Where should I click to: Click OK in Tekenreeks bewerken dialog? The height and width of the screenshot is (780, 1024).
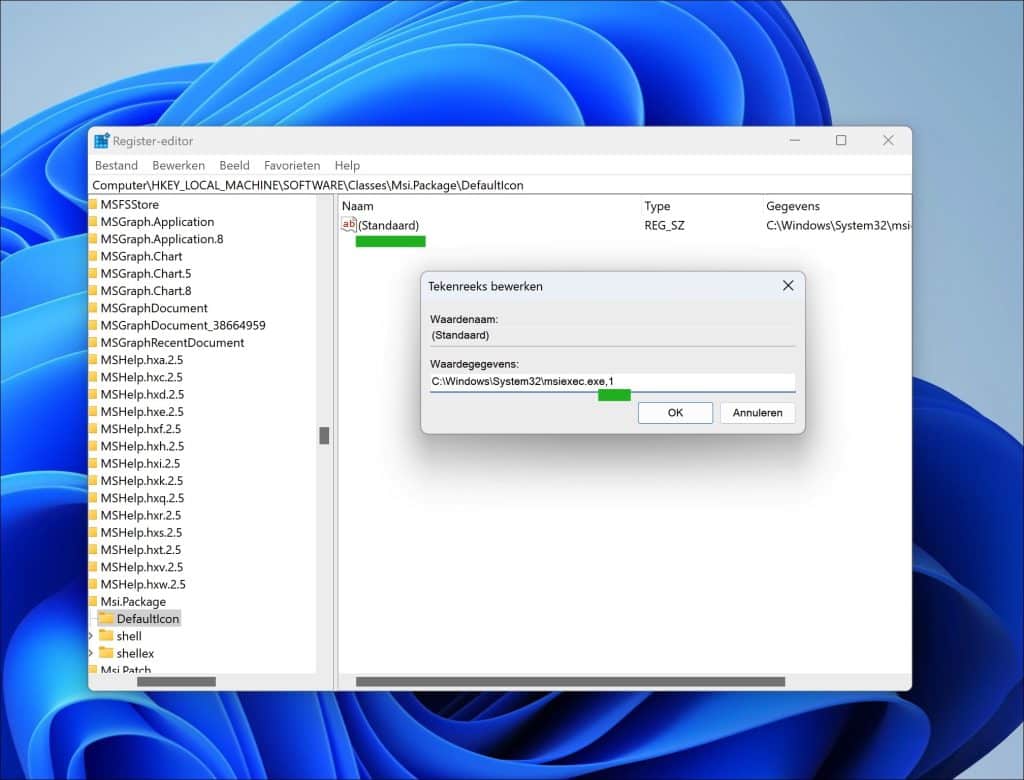pyautogui.click(x=675, y=413)
